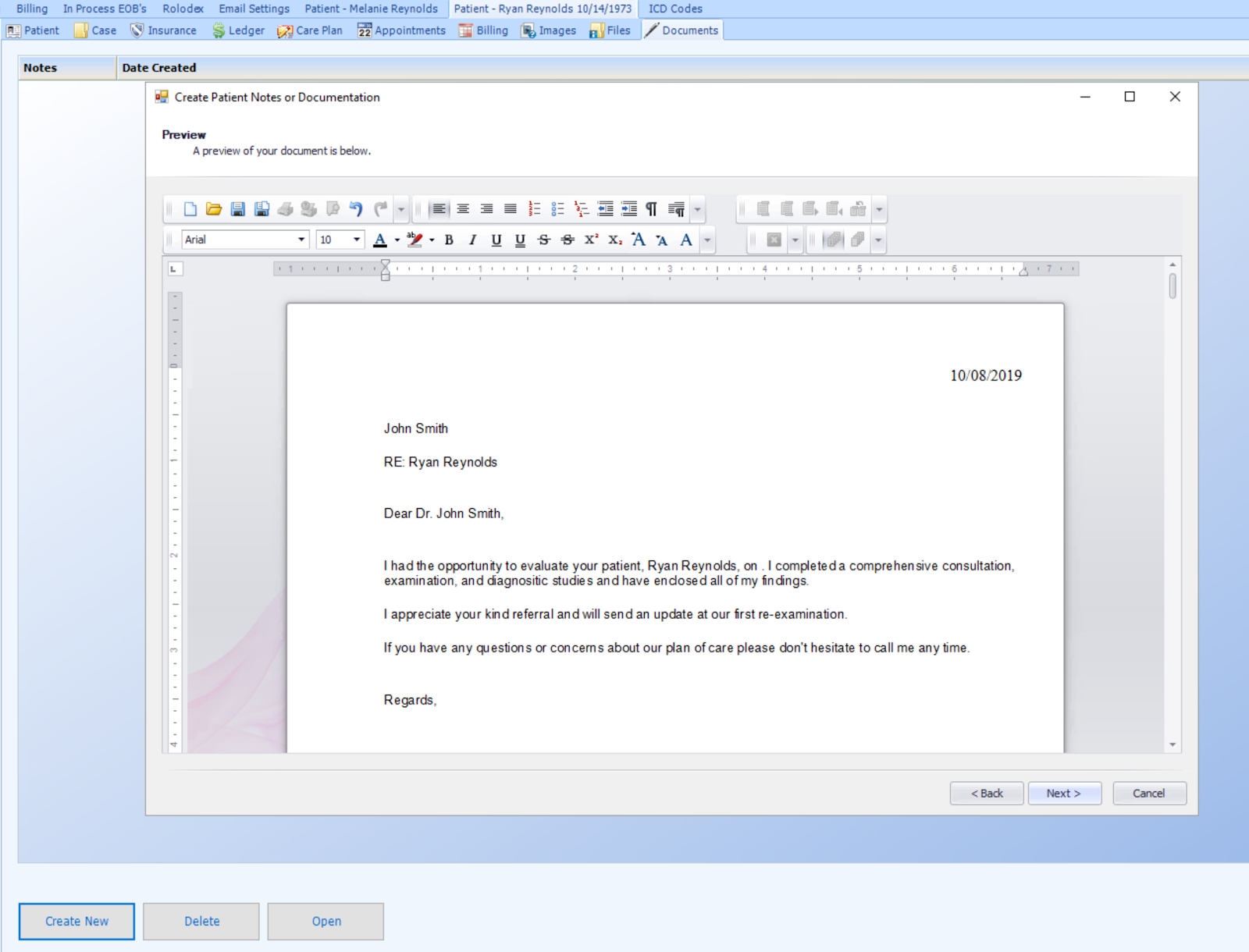
Task: Open the Arial font family dropdown
Action: [x=302, y=240]
